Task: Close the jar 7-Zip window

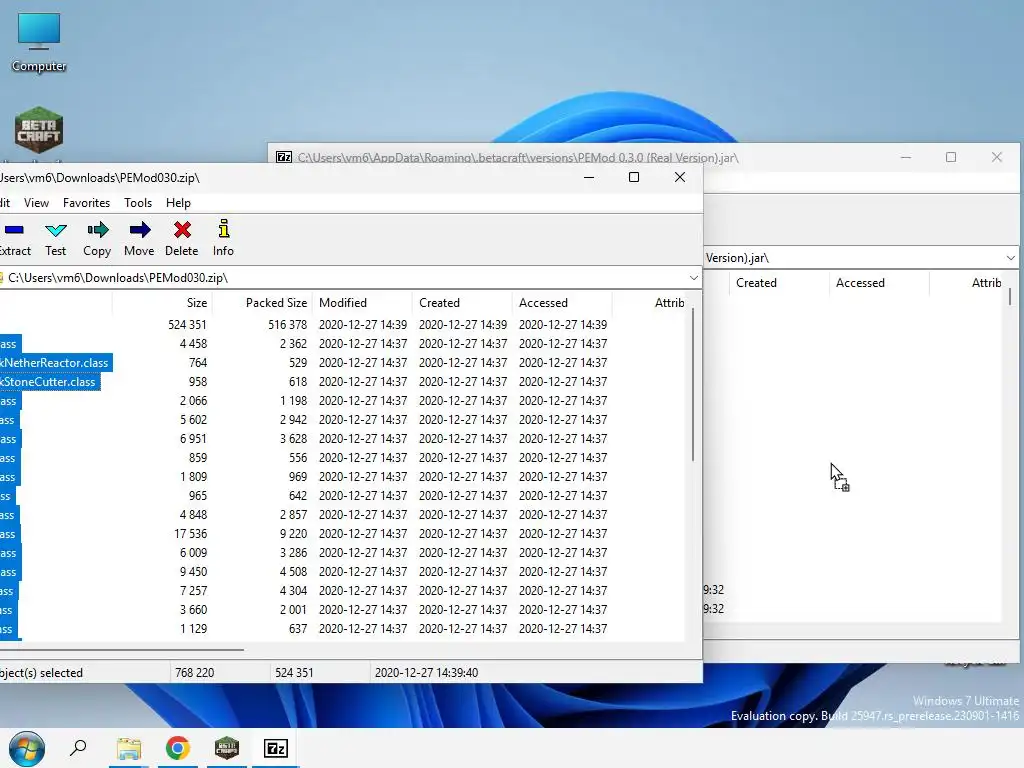Action: [x=997, y=157]
